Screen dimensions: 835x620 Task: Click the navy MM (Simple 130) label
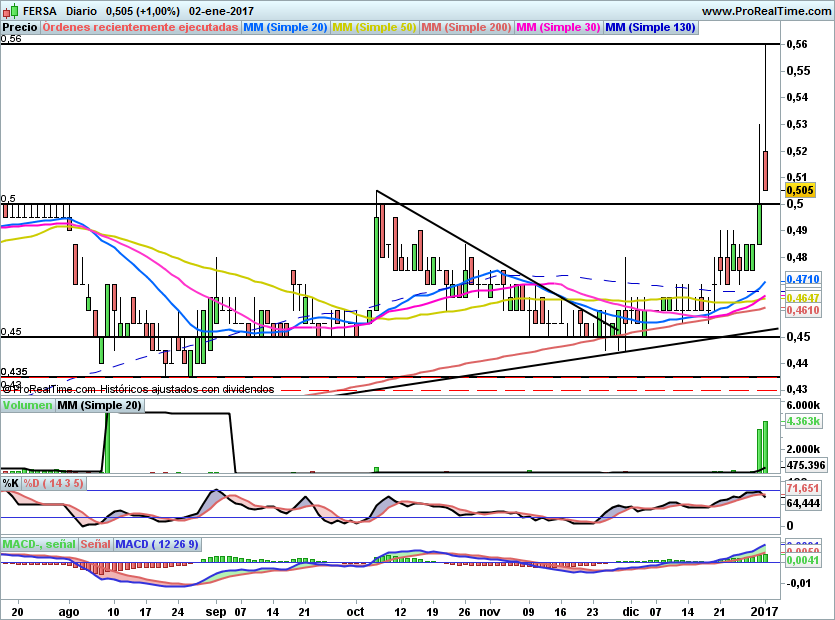pyautogui.click(x=650, y=27)
